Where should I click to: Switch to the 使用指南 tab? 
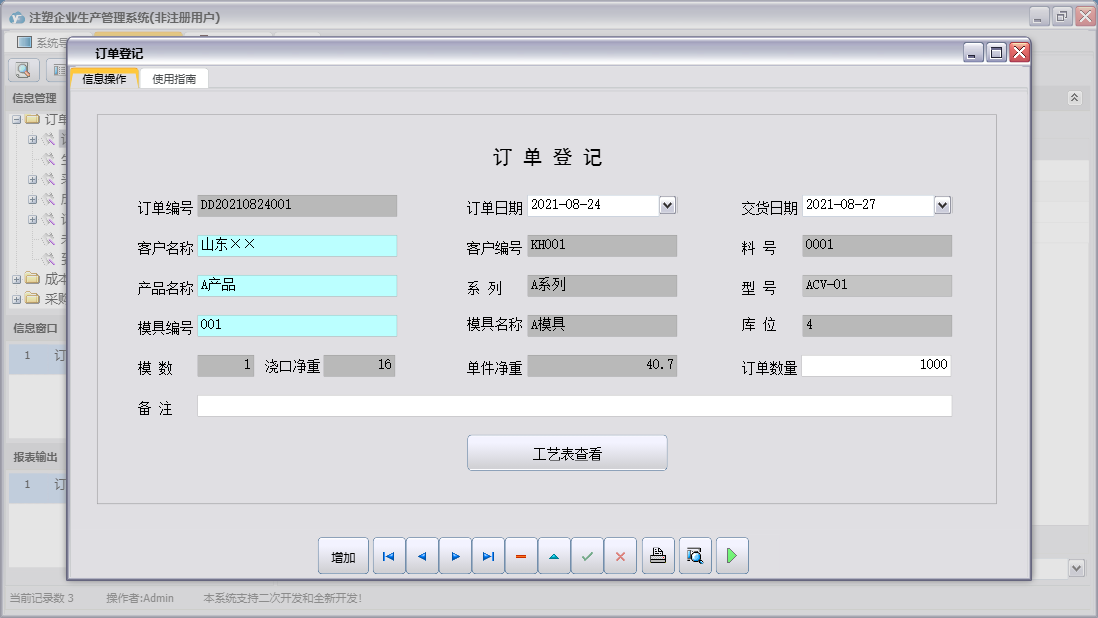174,77
